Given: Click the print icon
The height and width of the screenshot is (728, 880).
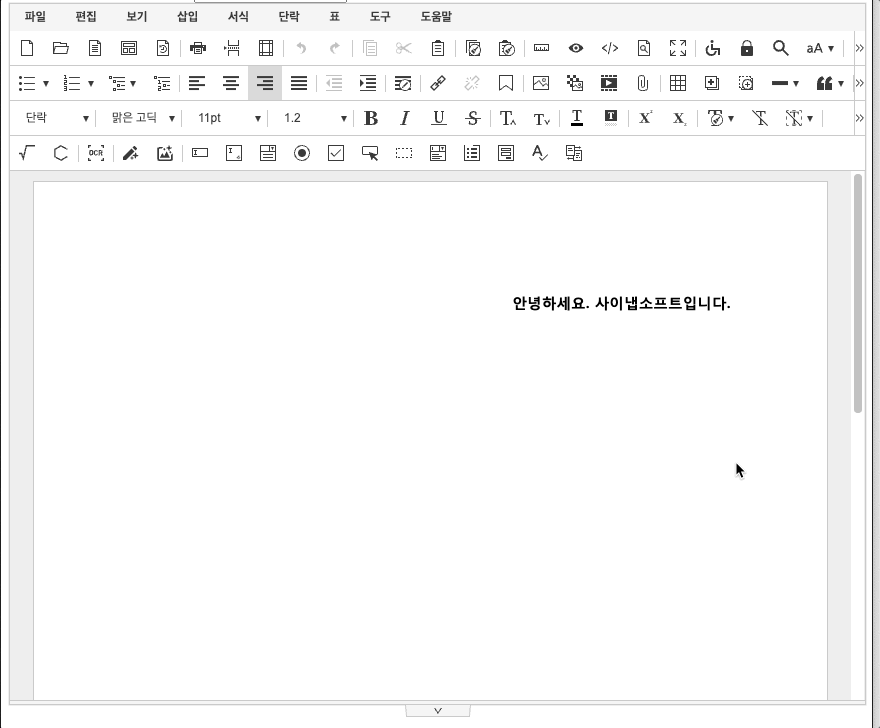Looking at the screenshot, I should [x=197, y=48].
